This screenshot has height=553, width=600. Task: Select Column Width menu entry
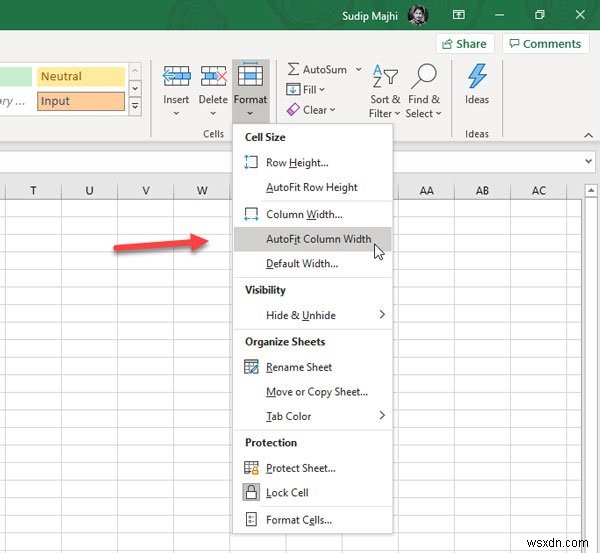[x=313, y=214]
